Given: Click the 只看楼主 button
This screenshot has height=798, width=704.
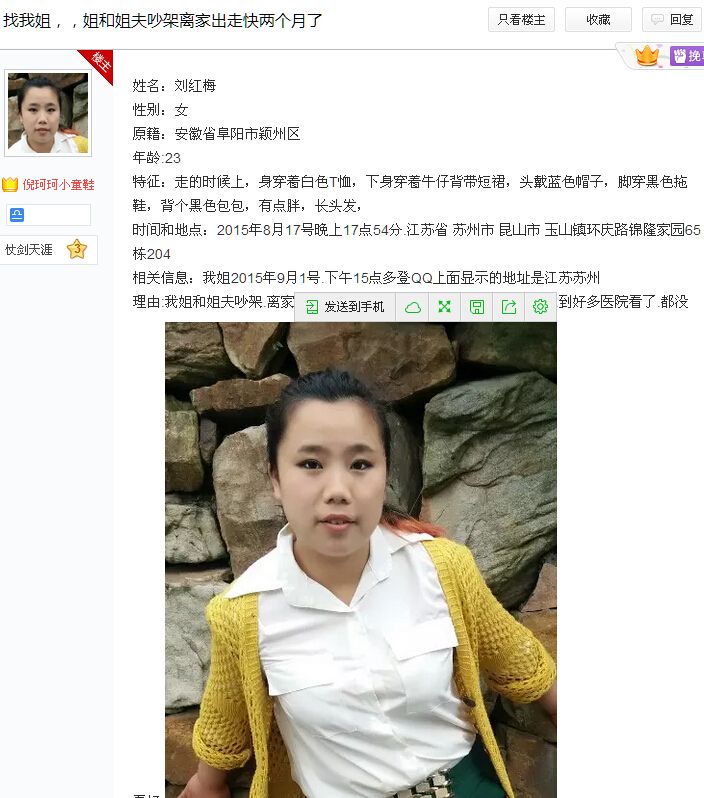Looking at the screenshot, I should click(521, 20).
